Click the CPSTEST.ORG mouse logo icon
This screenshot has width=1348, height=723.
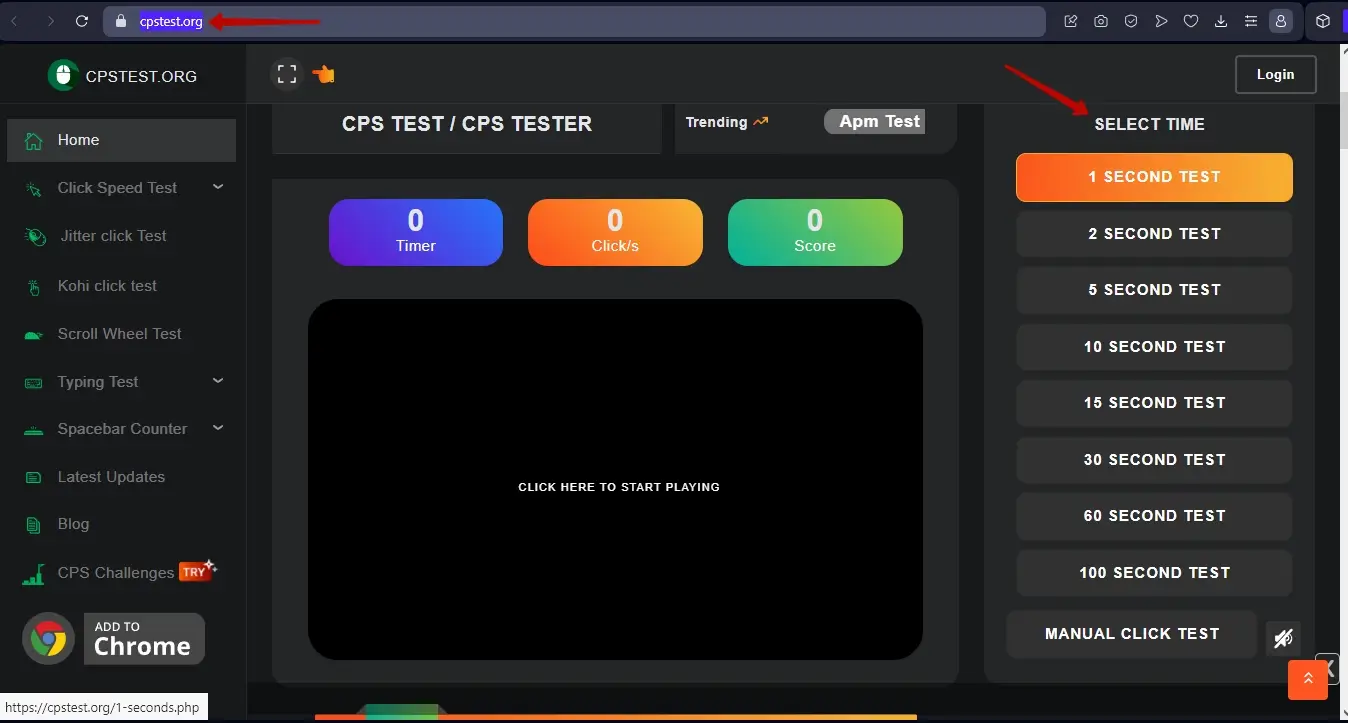[x=63, y=75]
